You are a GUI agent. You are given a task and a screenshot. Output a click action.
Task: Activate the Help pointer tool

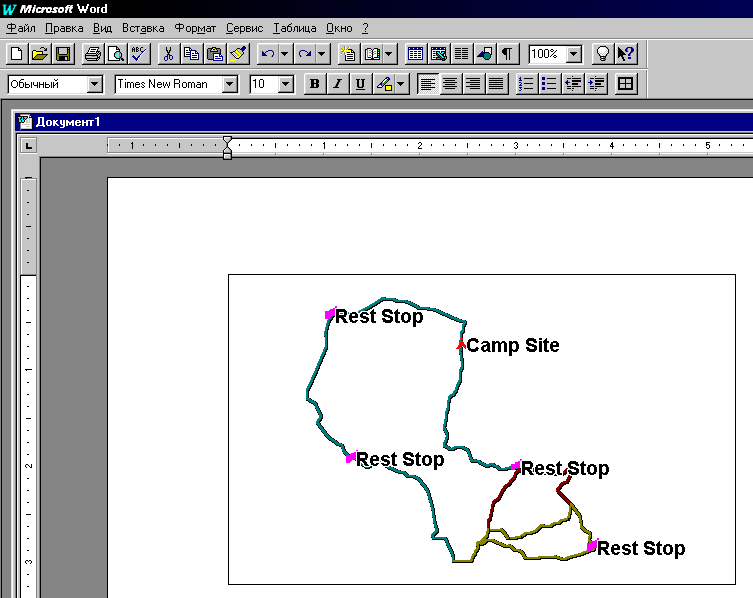pyautogui.click(x=626, y=54)
